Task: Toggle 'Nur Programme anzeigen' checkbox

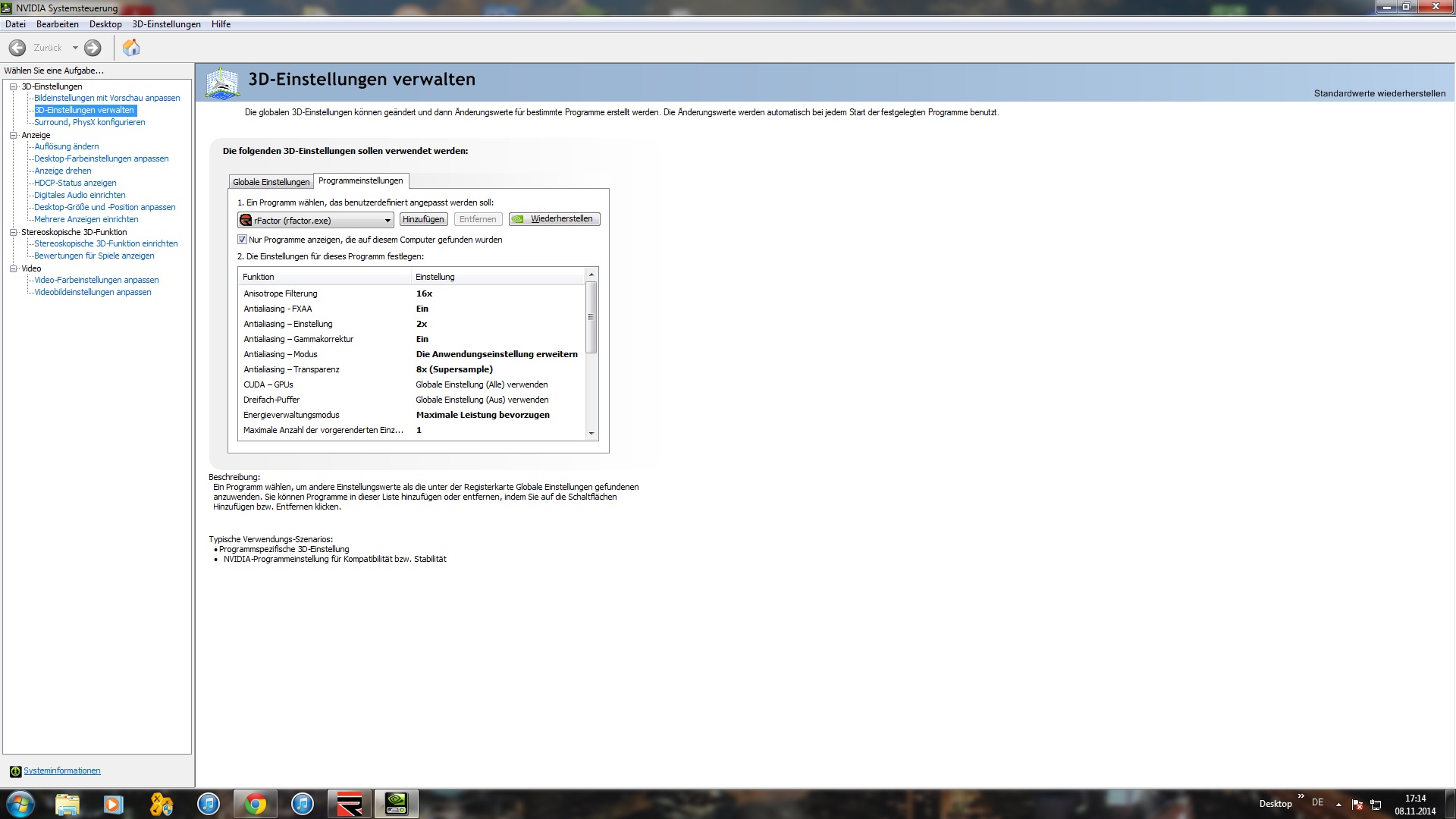Action: click(243, 240)
